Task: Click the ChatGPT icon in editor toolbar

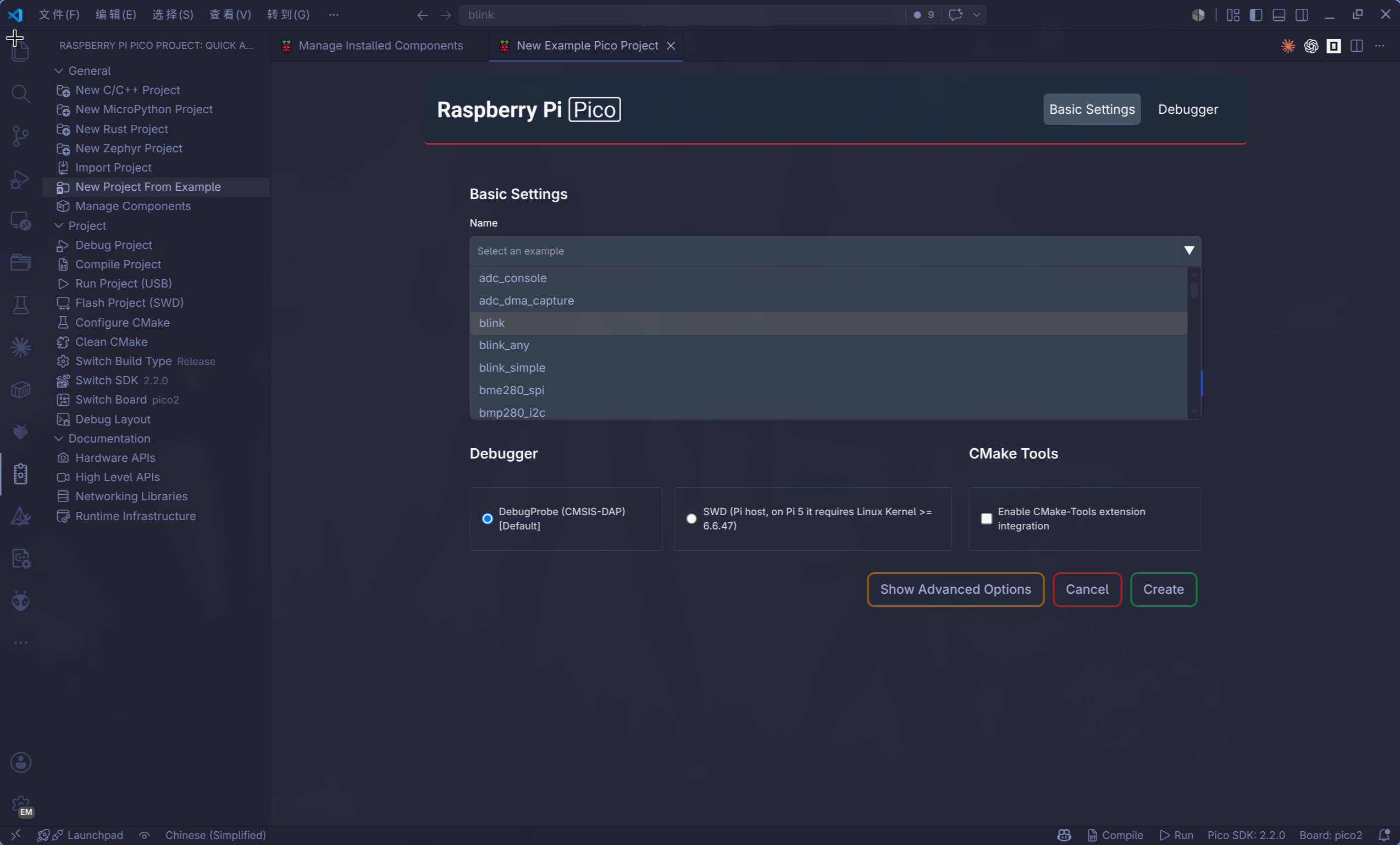Action: click(x=1311, y=46)
